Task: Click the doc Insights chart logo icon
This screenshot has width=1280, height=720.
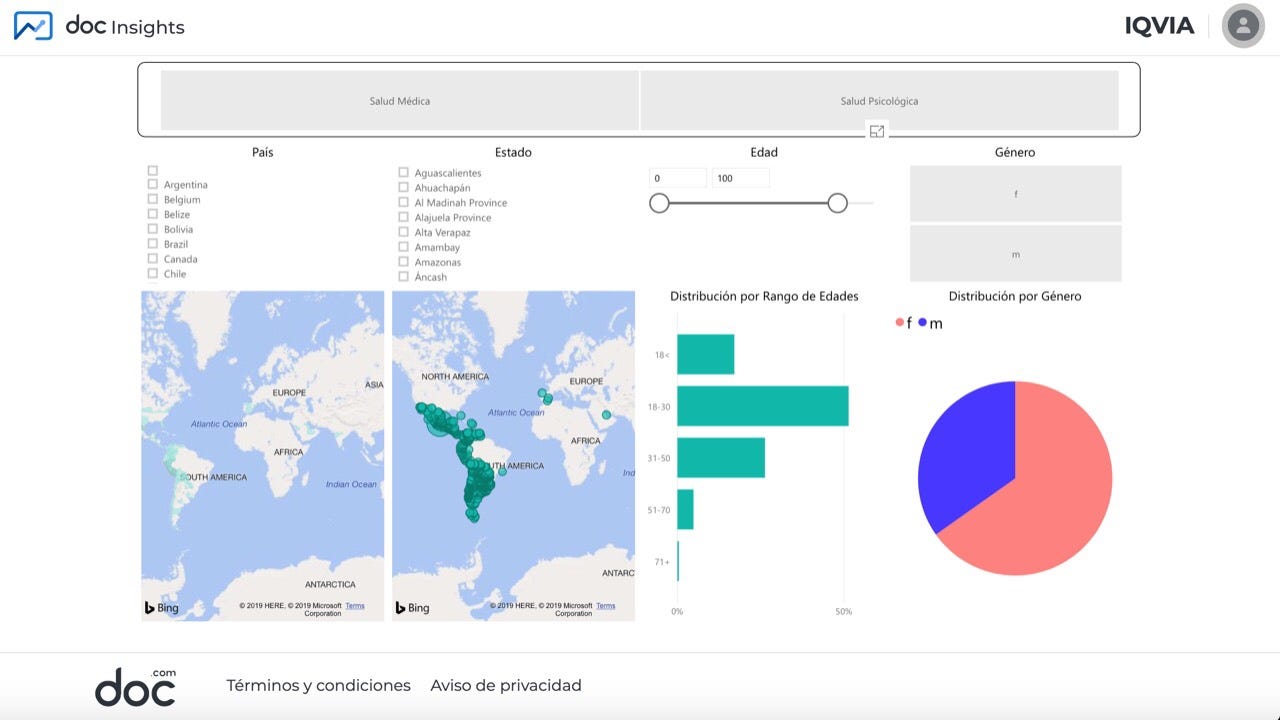Action: pyautogui.click(x=33, y=26)
